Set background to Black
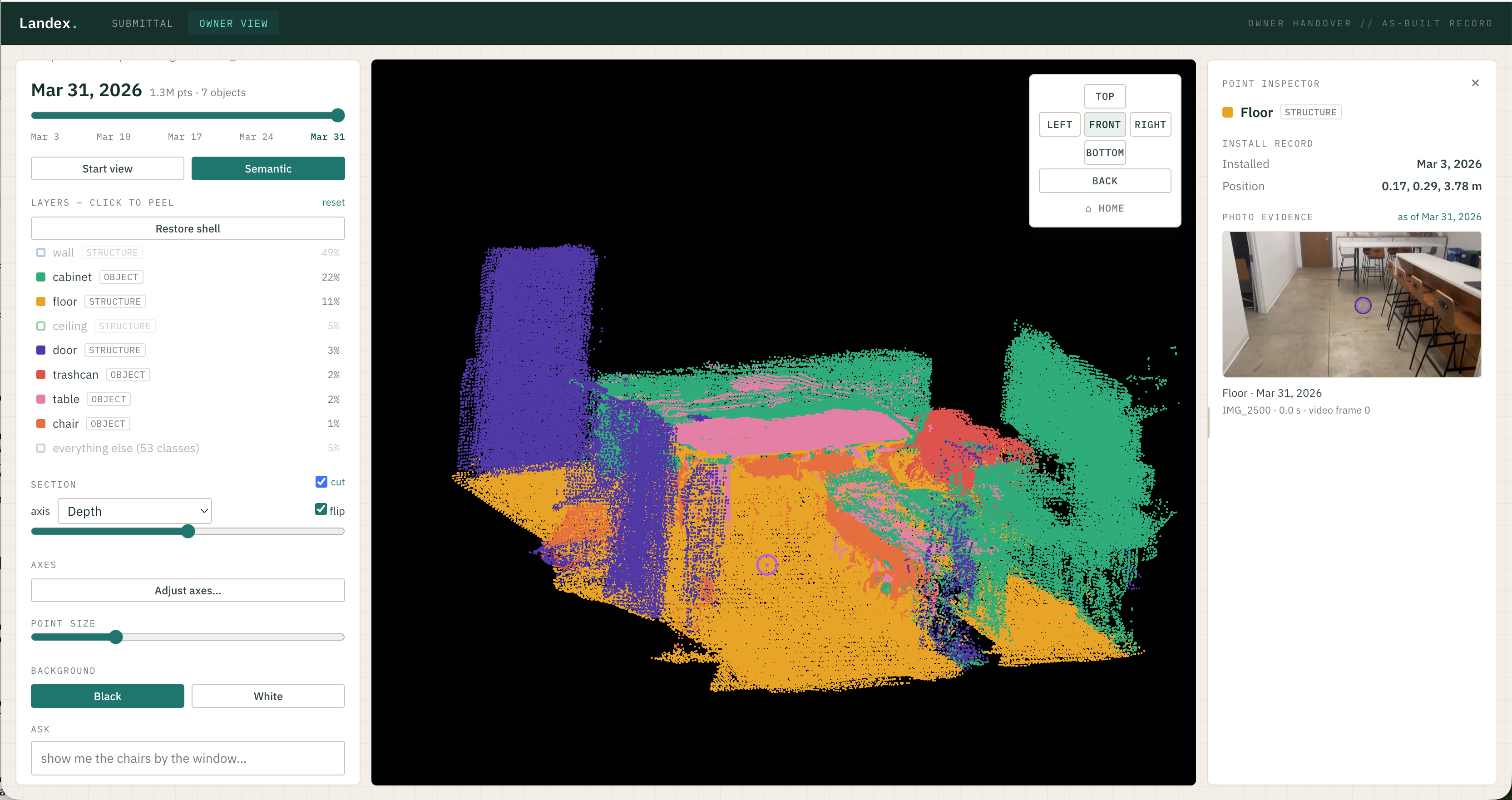Image resolution: width=1512 pixels, height=800 pixels. coord(108,696)
